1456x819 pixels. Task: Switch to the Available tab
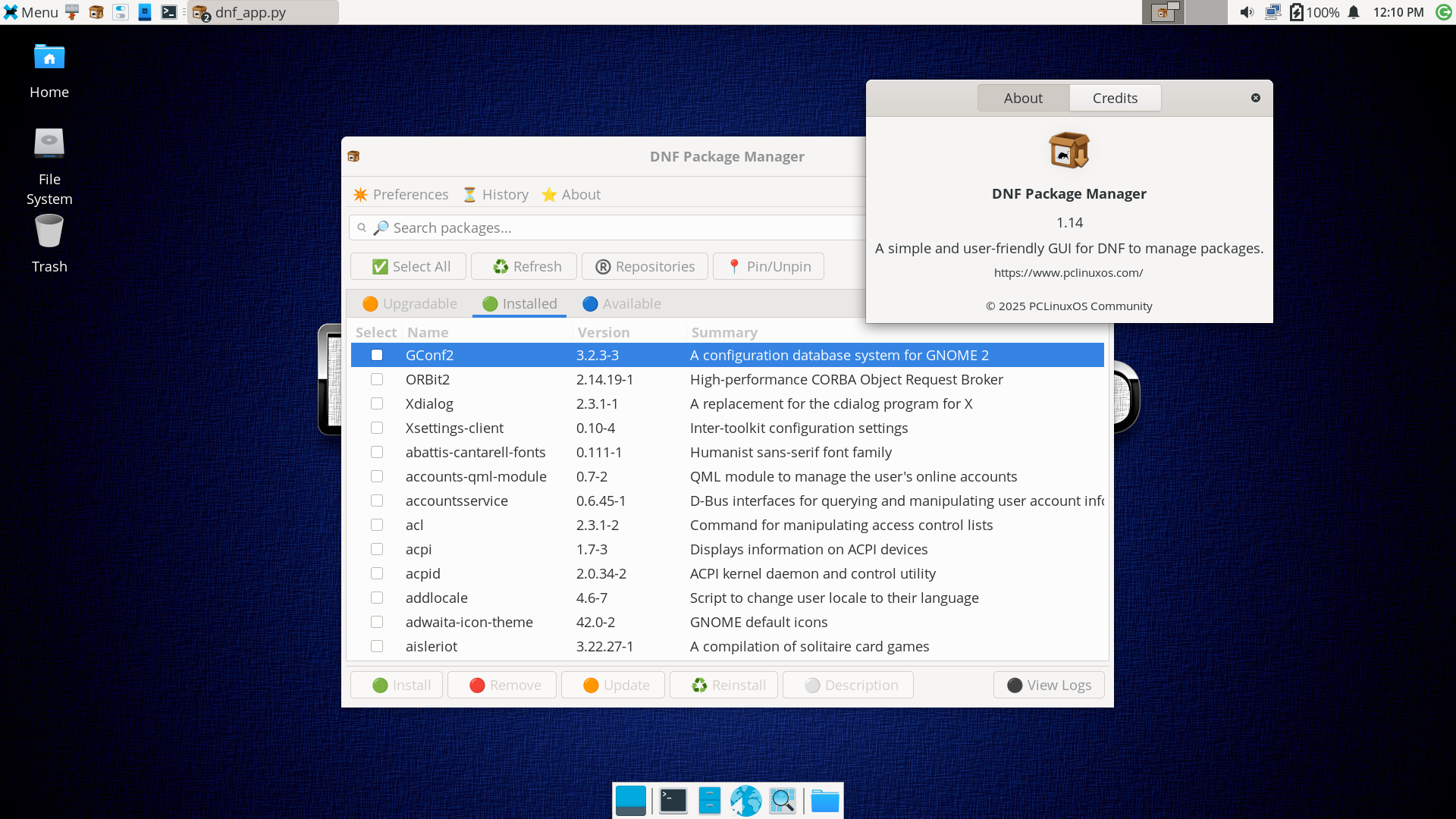tap(622, 303)
